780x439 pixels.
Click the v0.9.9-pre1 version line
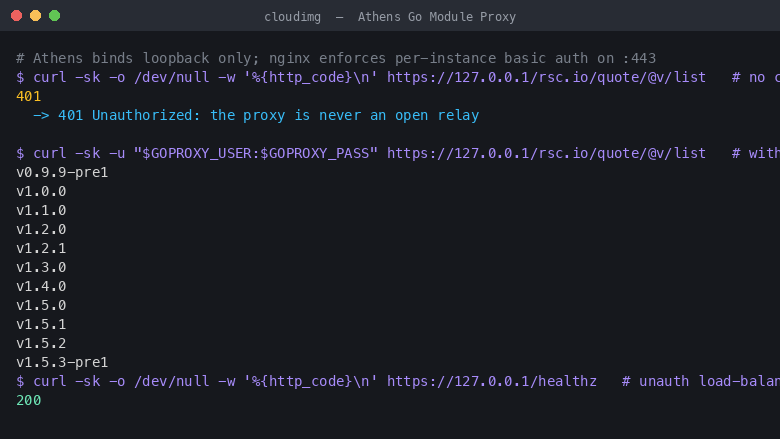(x=62, y=173)
